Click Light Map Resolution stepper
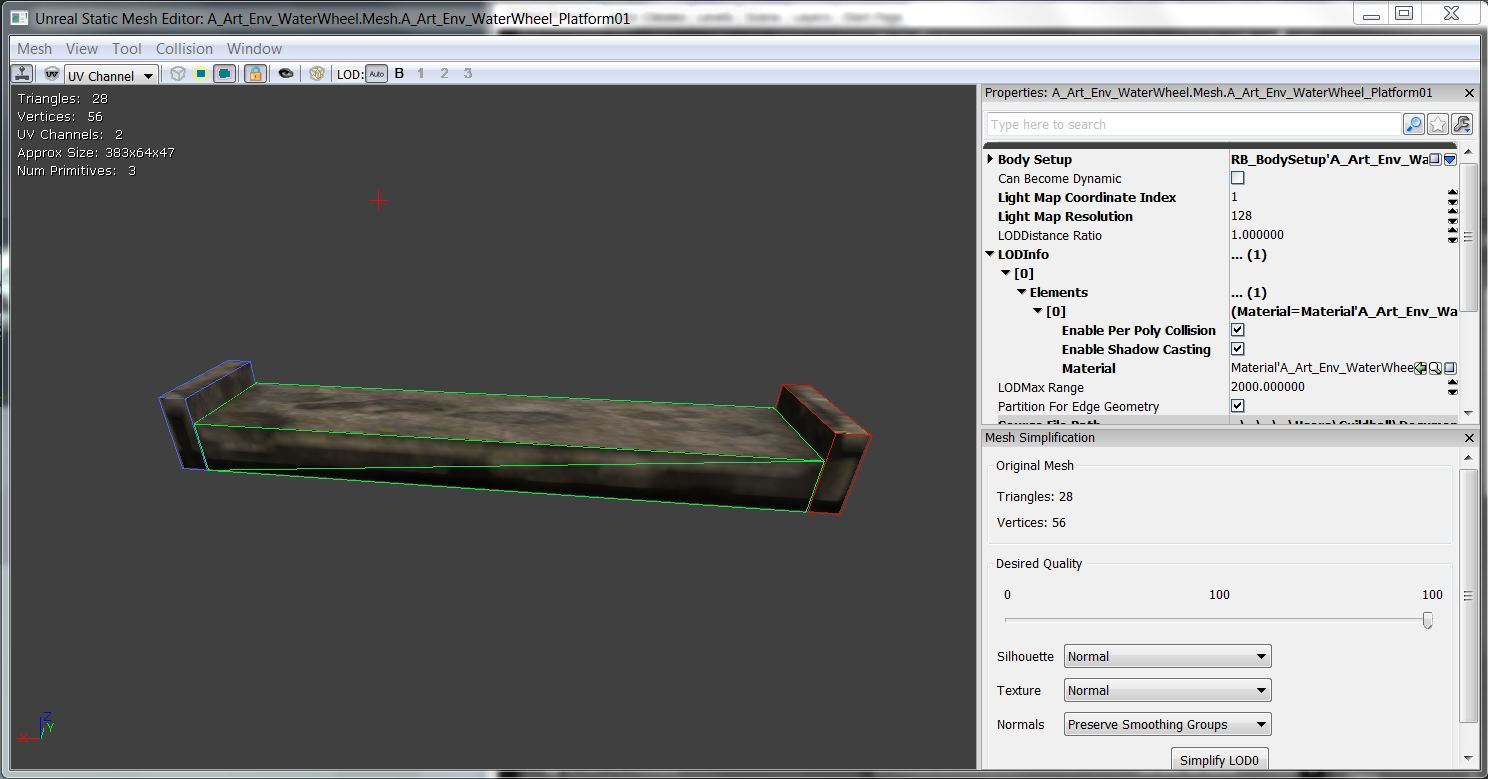The width and height of the screenshot is (1488, 779). [x=1453, y=217]
